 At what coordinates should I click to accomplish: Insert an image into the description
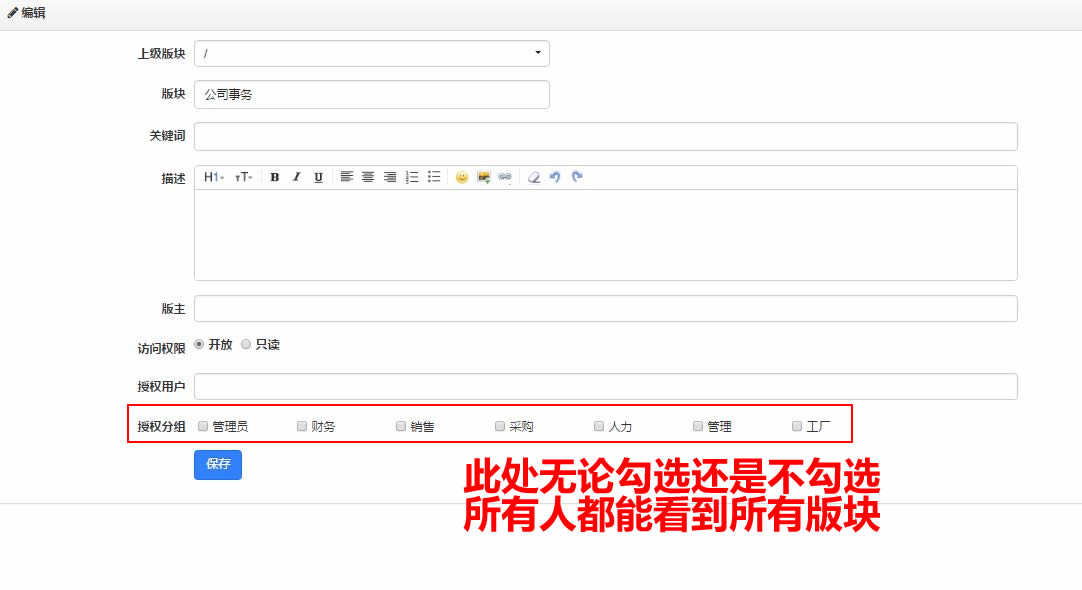pos(484,177)
